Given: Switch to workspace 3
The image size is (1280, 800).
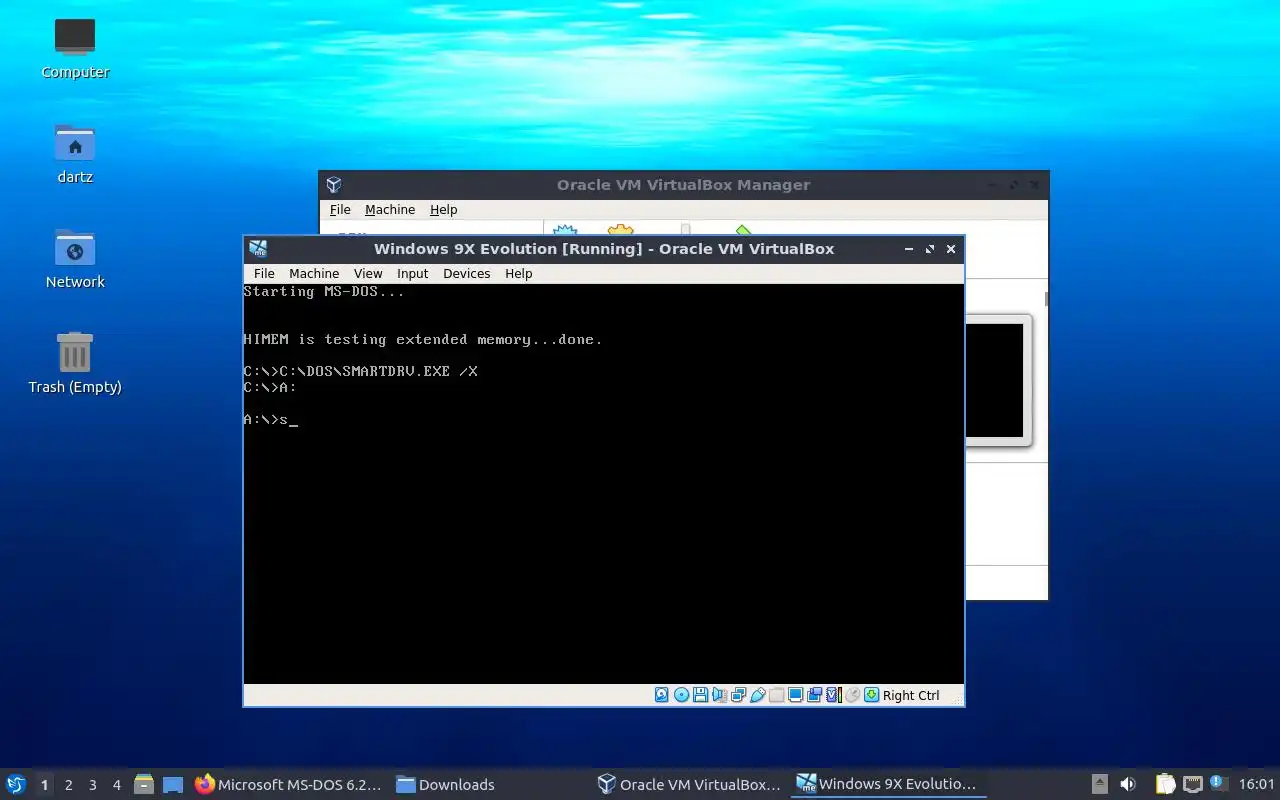Looking at the screenshot, I should 92,785.
